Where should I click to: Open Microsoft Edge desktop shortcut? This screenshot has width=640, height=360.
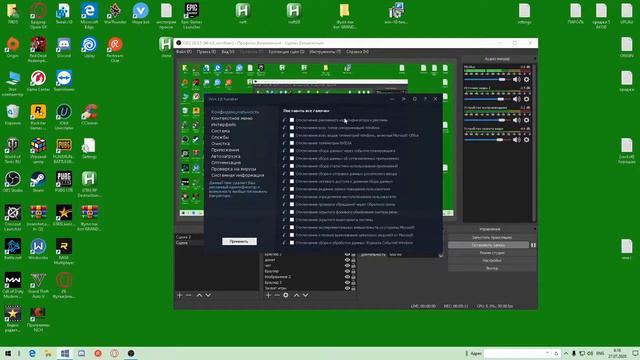tap(89, 16)
